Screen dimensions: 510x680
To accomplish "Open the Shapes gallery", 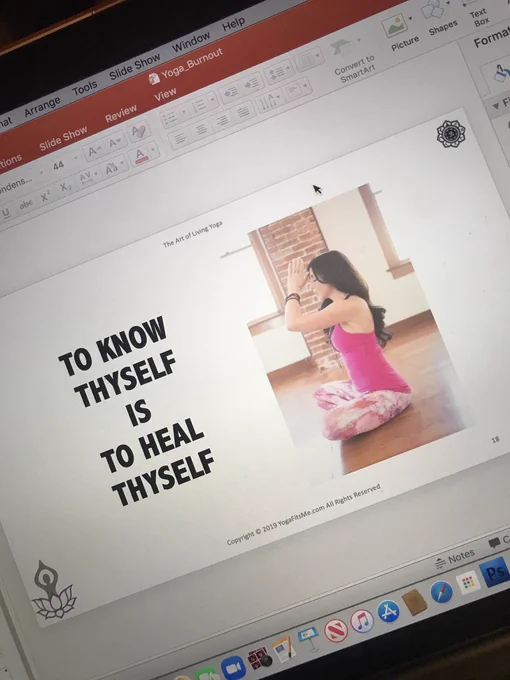I will pyautogui.click(x=438, y=17).
